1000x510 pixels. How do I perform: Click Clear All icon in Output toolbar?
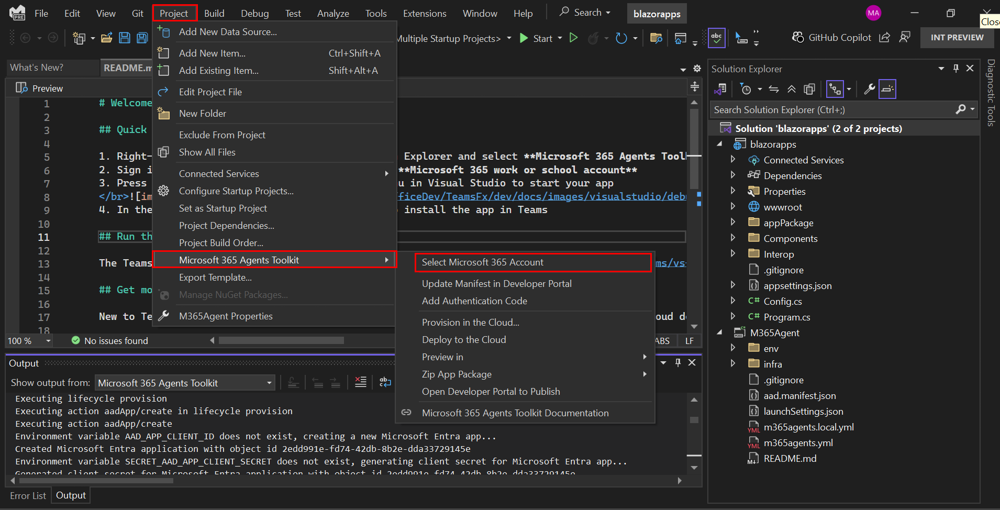click(x=359, y=382)
